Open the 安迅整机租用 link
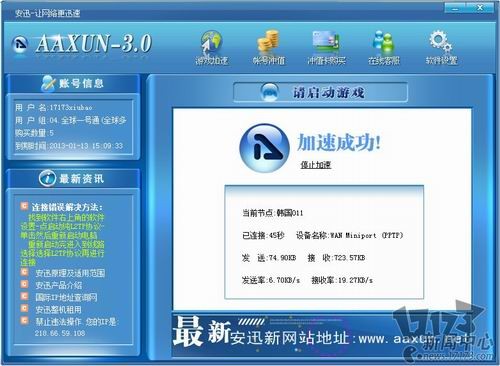 (58, 309)
